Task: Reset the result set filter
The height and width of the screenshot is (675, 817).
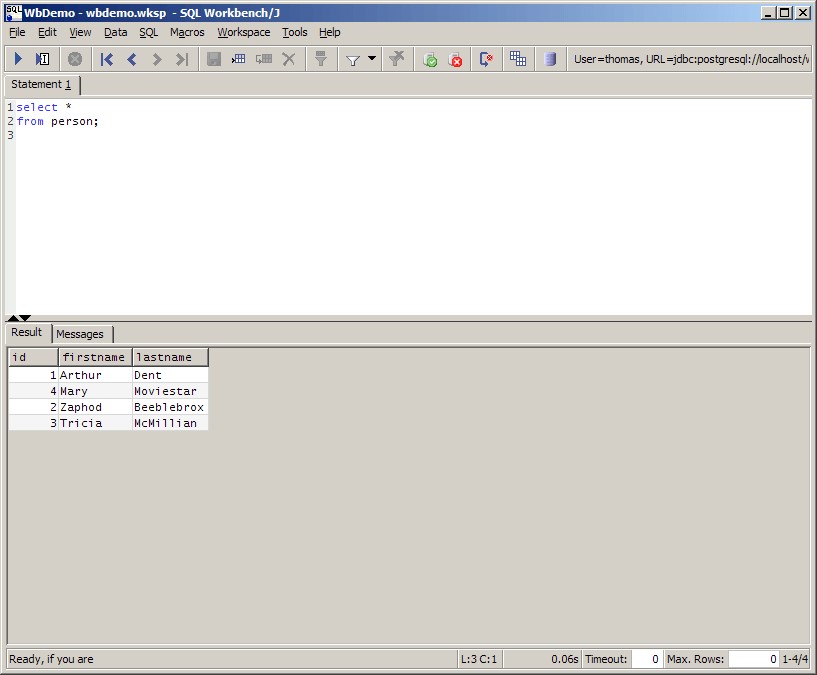Action: pyautogui.click(x=395, y=58)
